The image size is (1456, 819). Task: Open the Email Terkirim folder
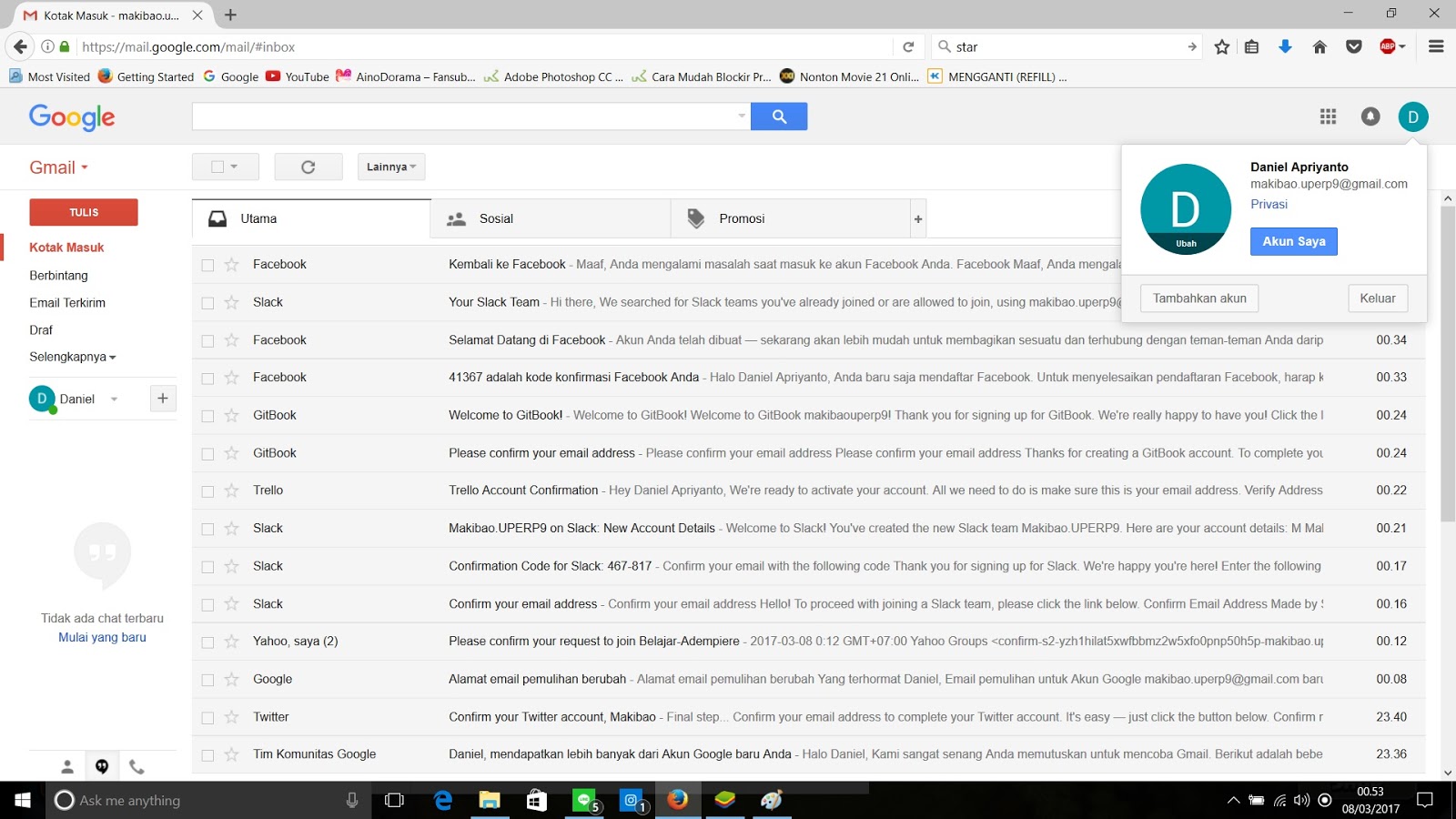[67, 303]
